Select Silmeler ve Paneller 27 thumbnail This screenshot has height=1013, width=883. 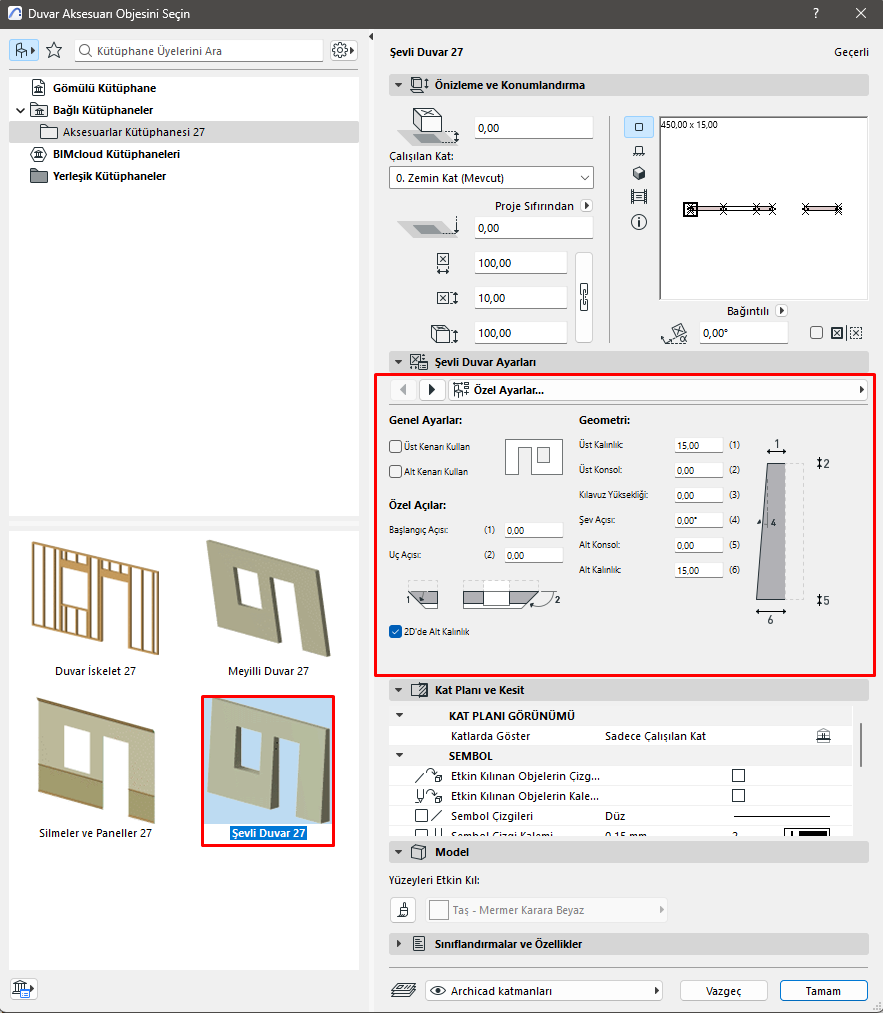96,770
